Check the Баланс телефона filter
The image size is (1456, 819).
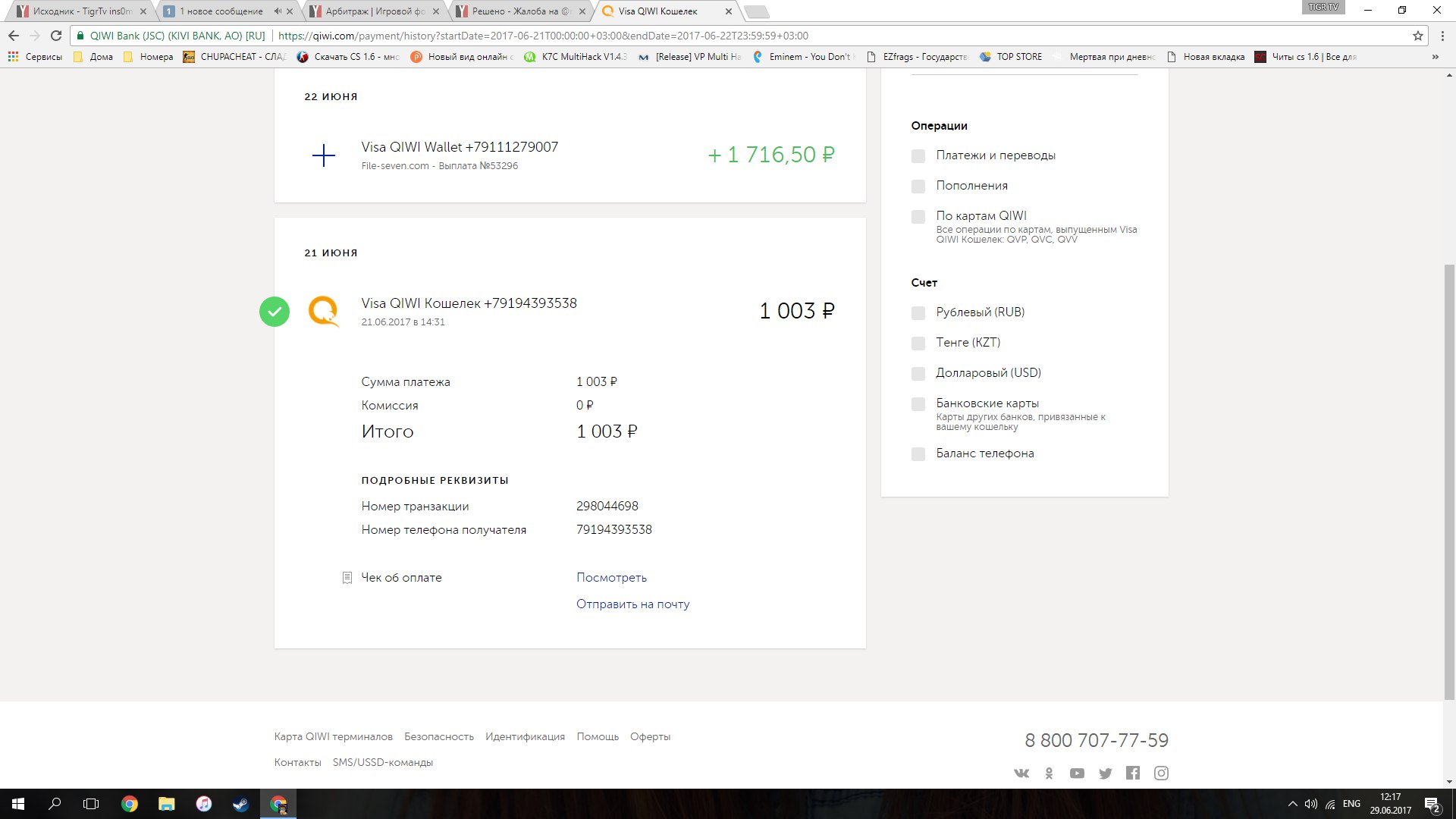918,454
